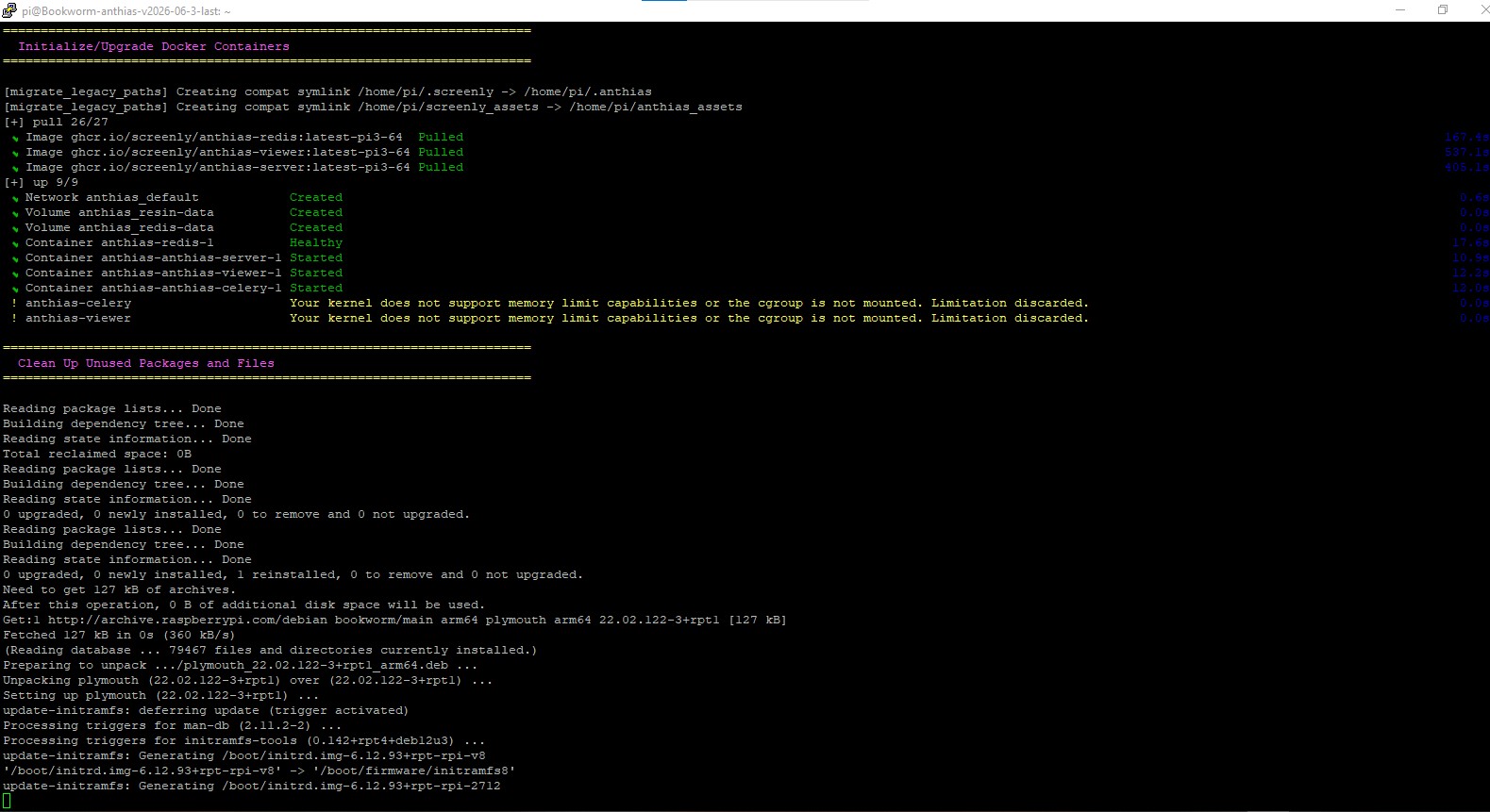Click the symlink line for /home/pi/screenly_assets
Viewport: 1490px width, 812px height.
click(x=373, y=107)
